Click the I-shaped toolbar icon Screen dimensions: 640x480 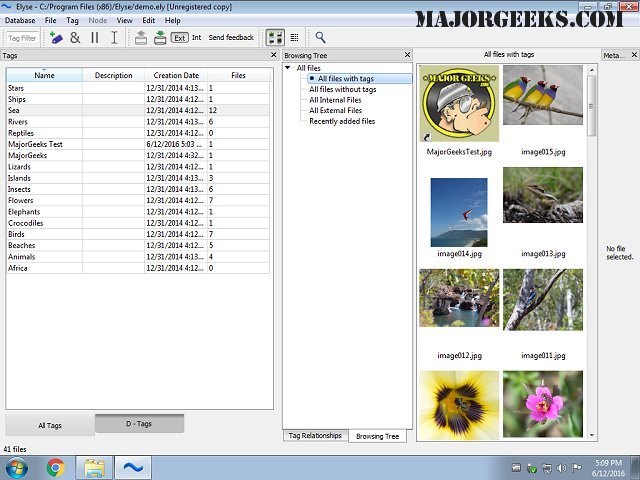[114, 38]
